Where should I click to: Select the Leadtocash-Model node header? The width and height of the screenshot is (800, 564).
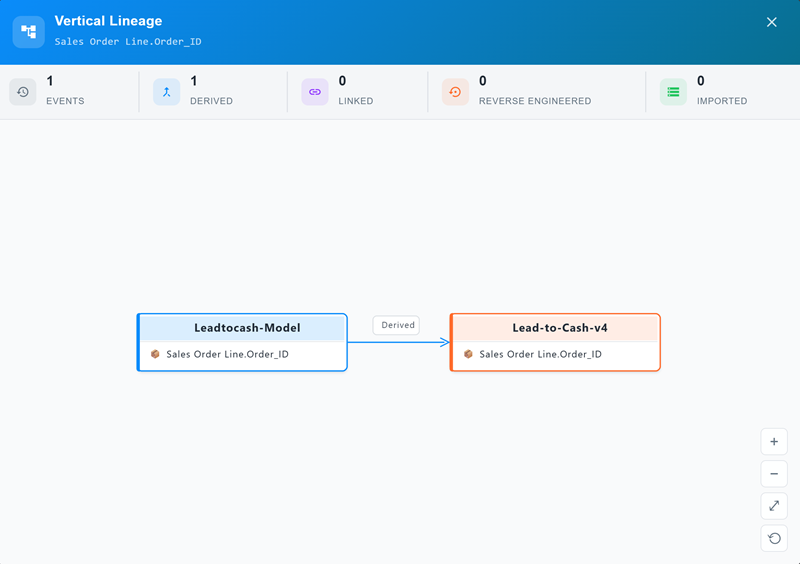(243, 328)
